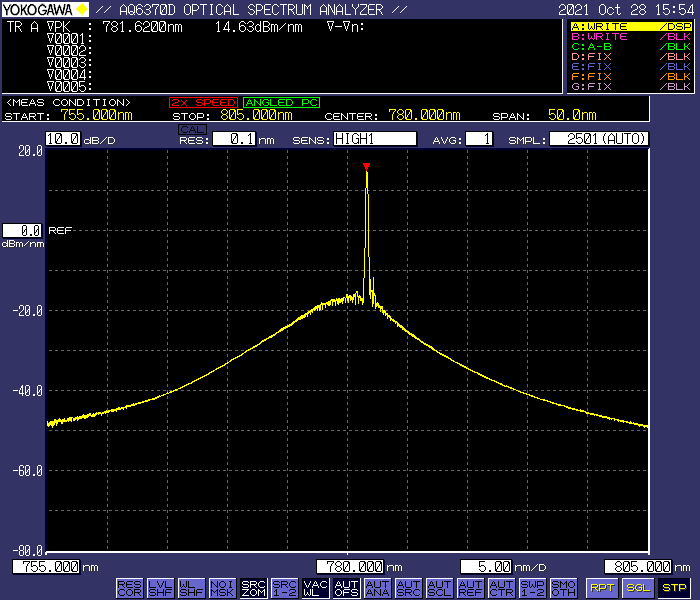This screenshot has width=700, height=600.
Task: Toggle the NOI MSK indicator
Action: pos(222,588)
